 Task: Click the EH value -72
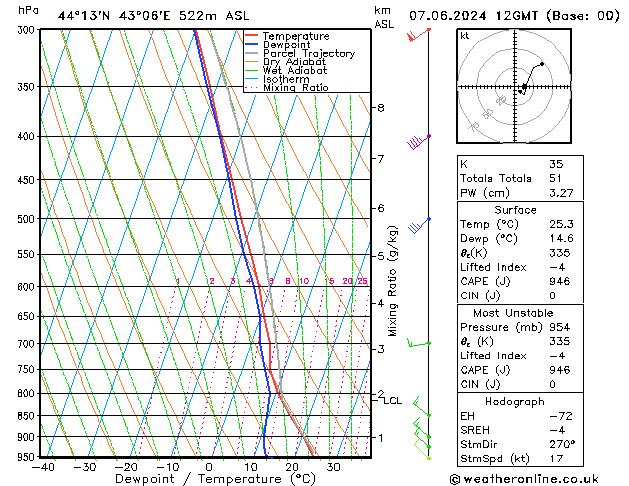pos(561,416)
